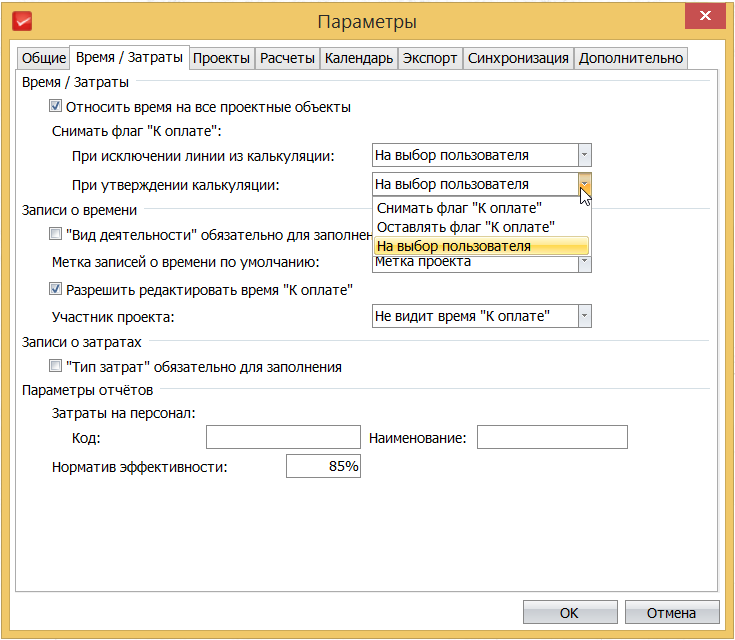The width and height of the screenshot is (735, 640).
Task: Uncheck 'Разрешить редактировать время К оплате'
Action: coord(56,290)
